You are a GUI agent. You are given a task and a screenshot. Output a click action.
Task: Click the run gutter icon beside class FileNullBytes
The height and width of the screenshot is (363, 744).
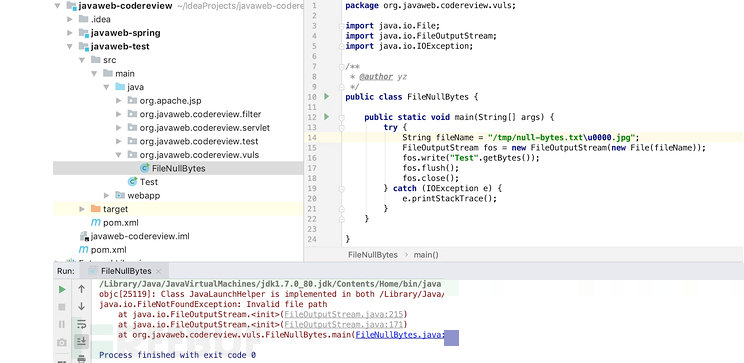click(326, 97)
